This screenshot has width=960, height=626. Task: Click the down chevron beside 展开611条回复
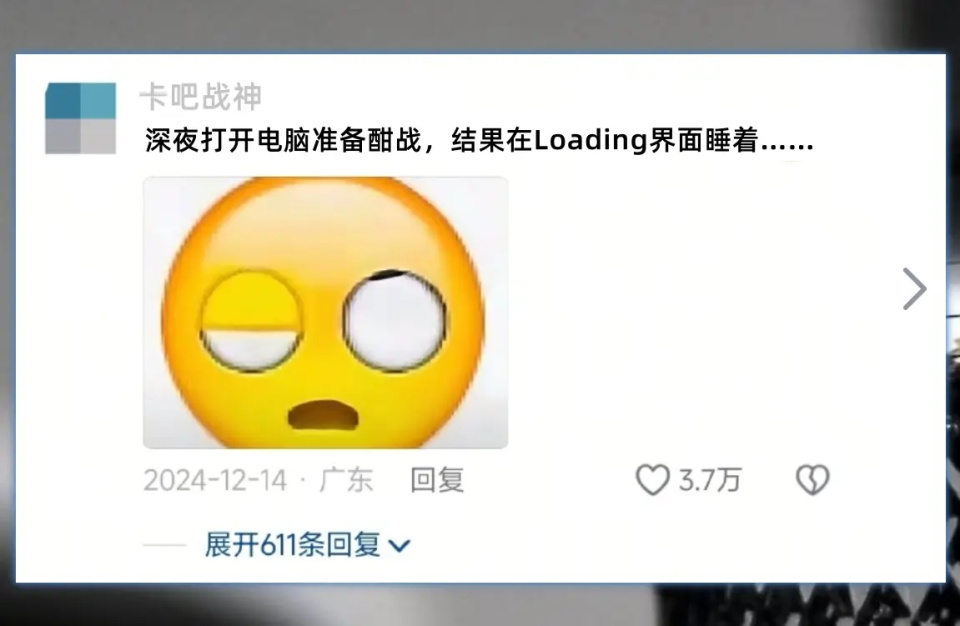click(x=399, y=545)
